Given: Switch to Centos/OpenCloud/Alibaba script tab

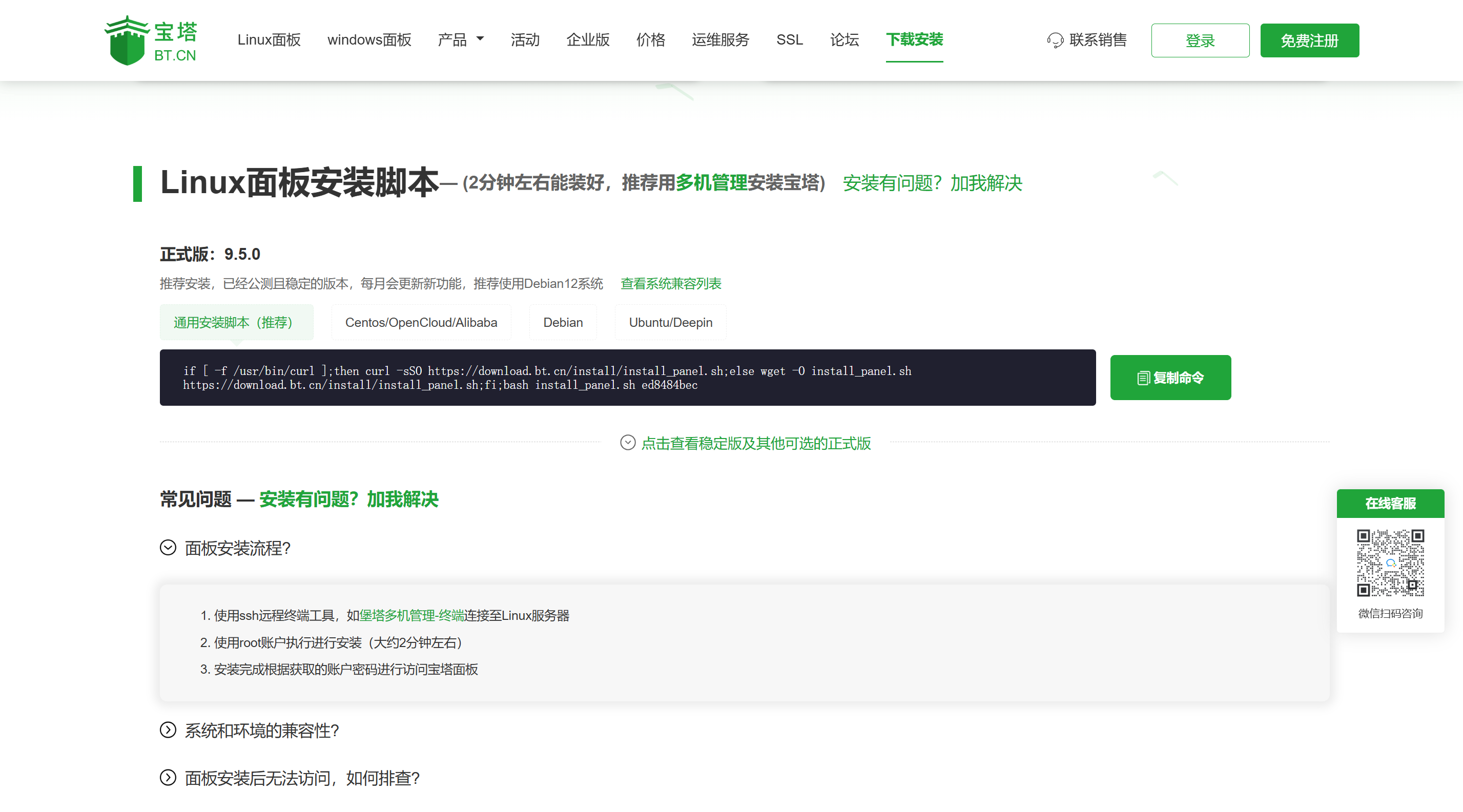Looking at the screenshot, I should 421,323.
